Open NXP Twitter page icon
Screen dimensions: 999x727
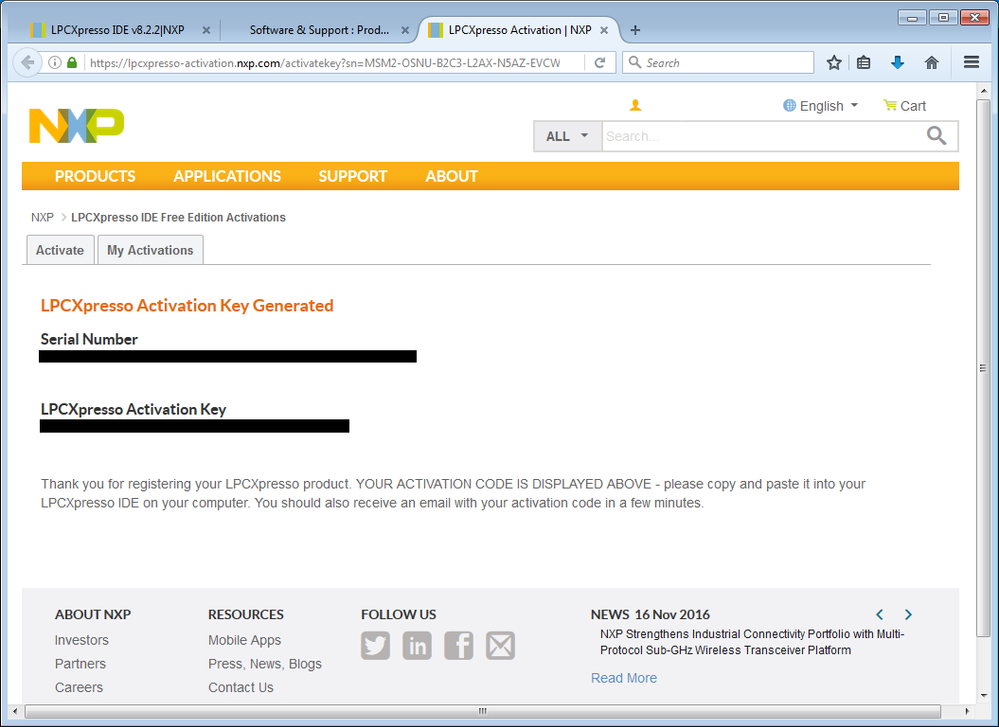(375, 645)
